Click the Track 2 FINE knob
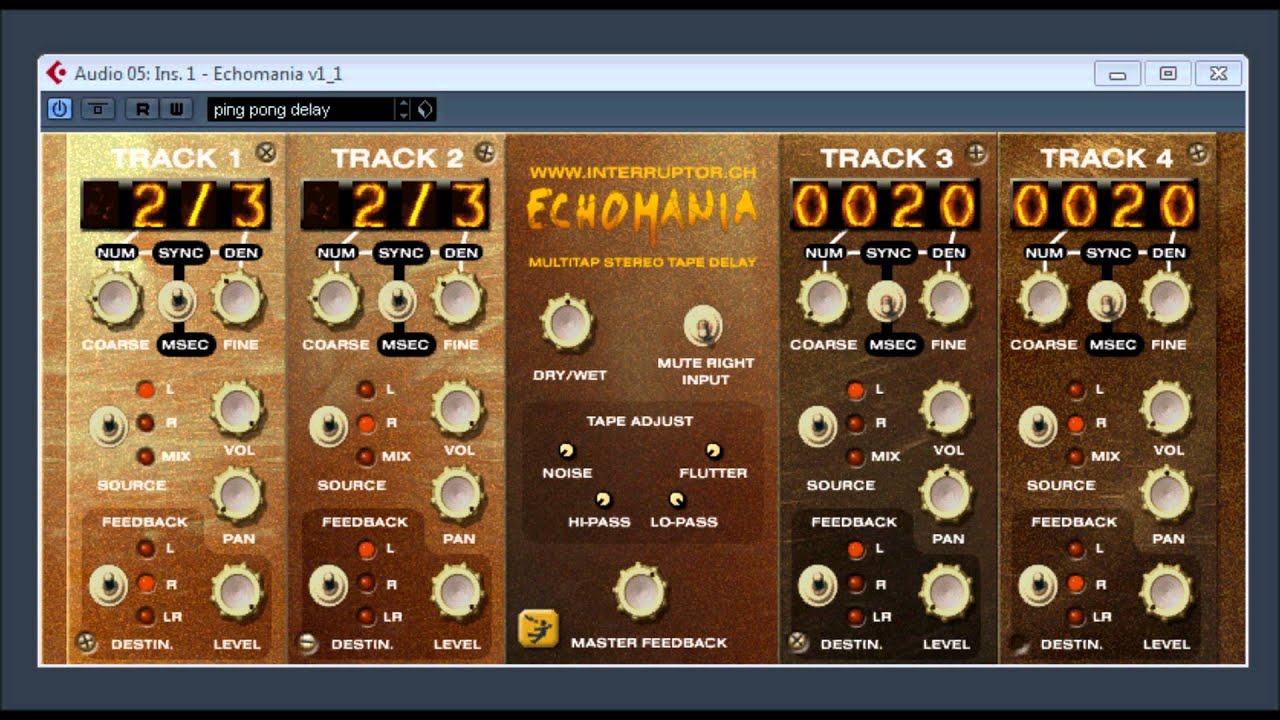This screenshot has height=720, width=1280. coord(458,298)
